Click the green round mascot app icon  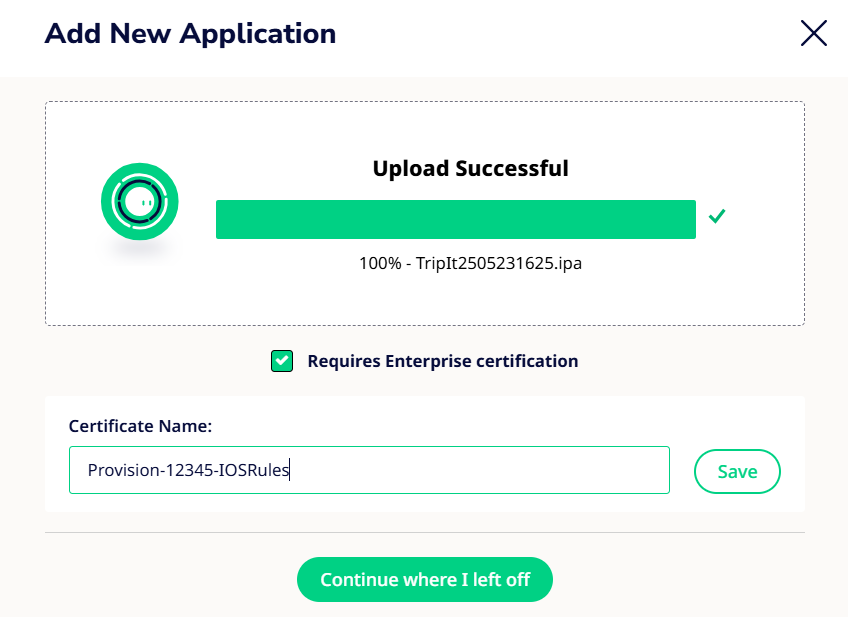point(140,202)
